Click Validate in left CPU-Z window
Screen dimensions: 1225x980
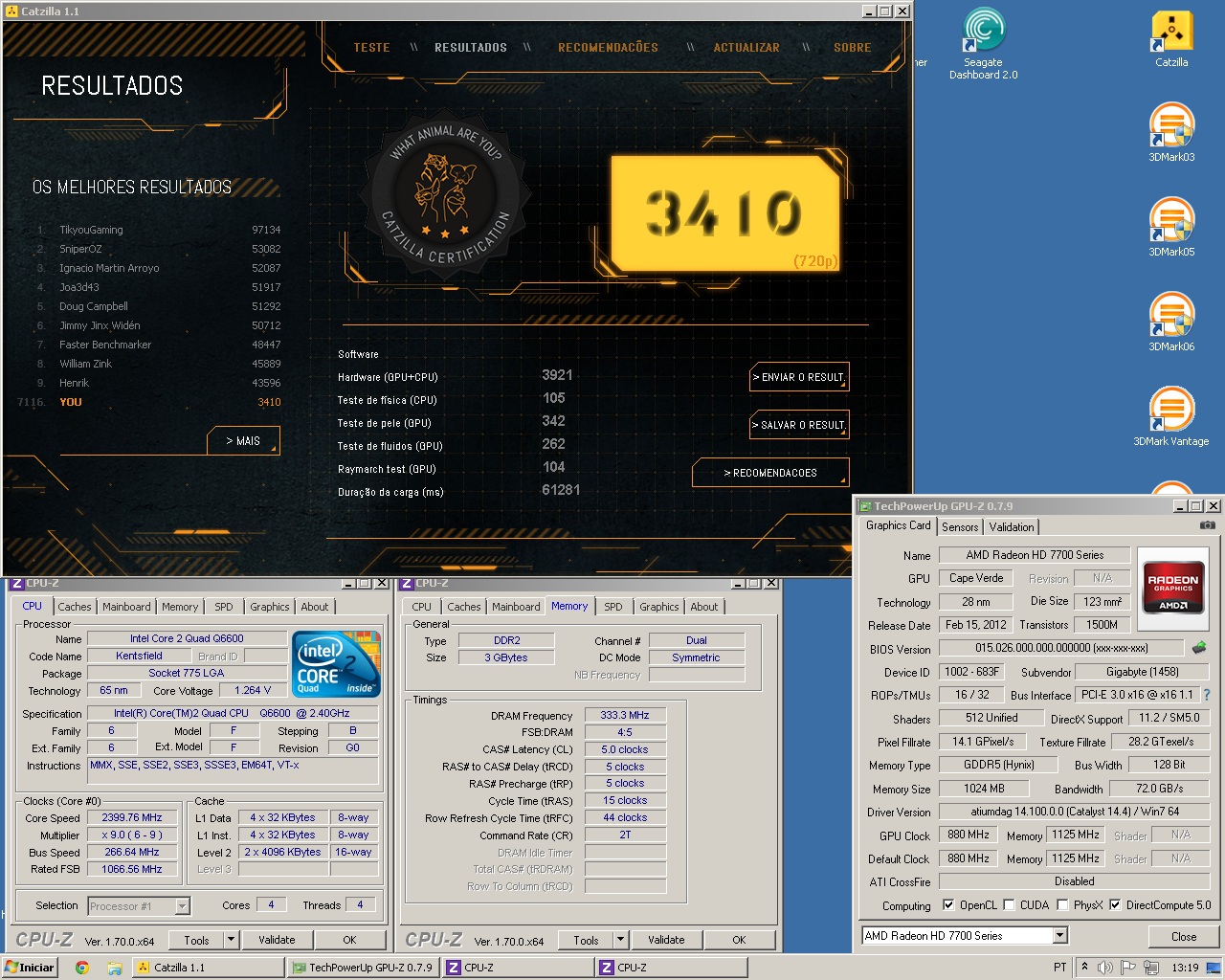point(277,940)
